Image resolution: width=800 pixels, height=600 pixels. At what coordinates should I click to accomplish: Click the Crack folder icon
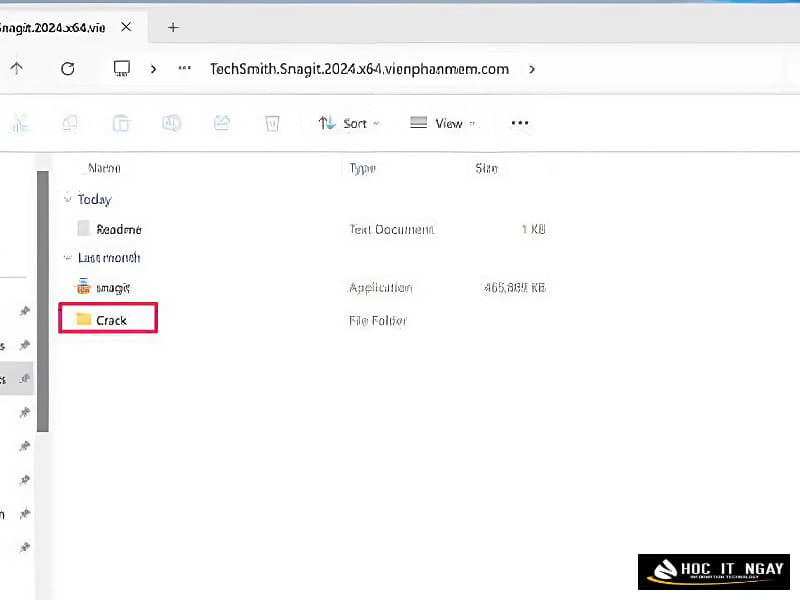click(x=84, y=319)
